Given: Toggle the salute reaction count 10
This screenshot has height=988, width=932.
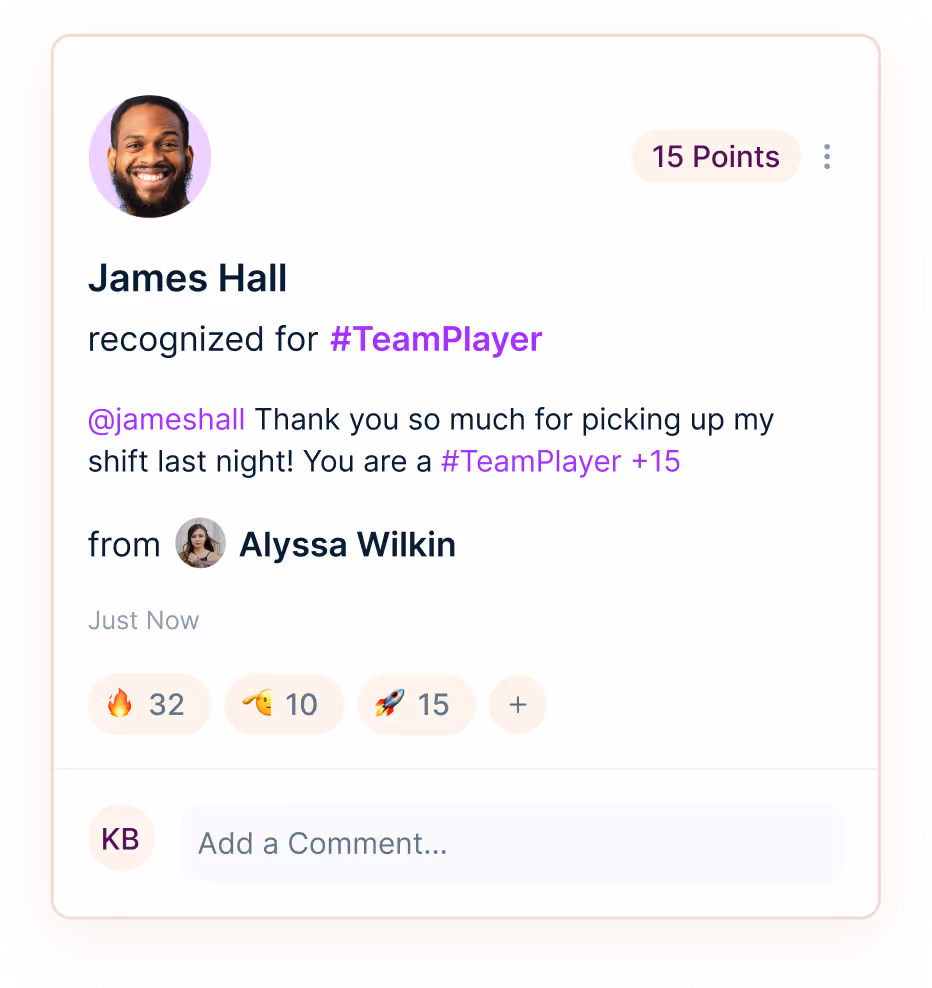Looking at the screenshot, I should click(301, 704).
